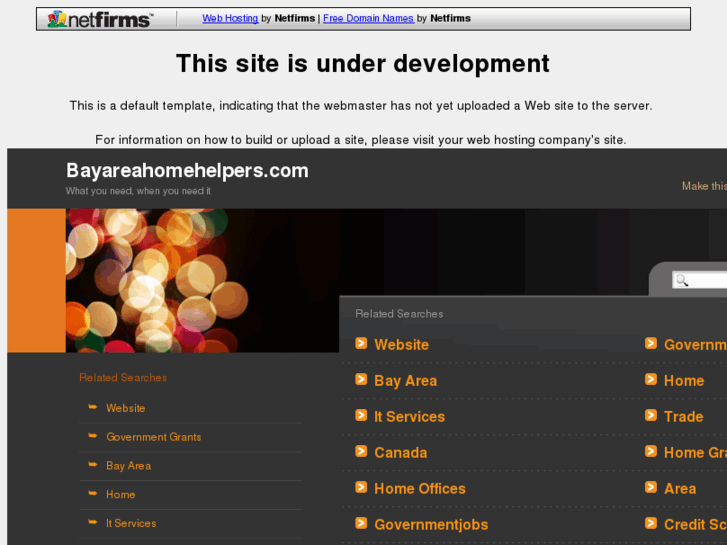Click the small arrow beside Government Grants

click(93, 436)
